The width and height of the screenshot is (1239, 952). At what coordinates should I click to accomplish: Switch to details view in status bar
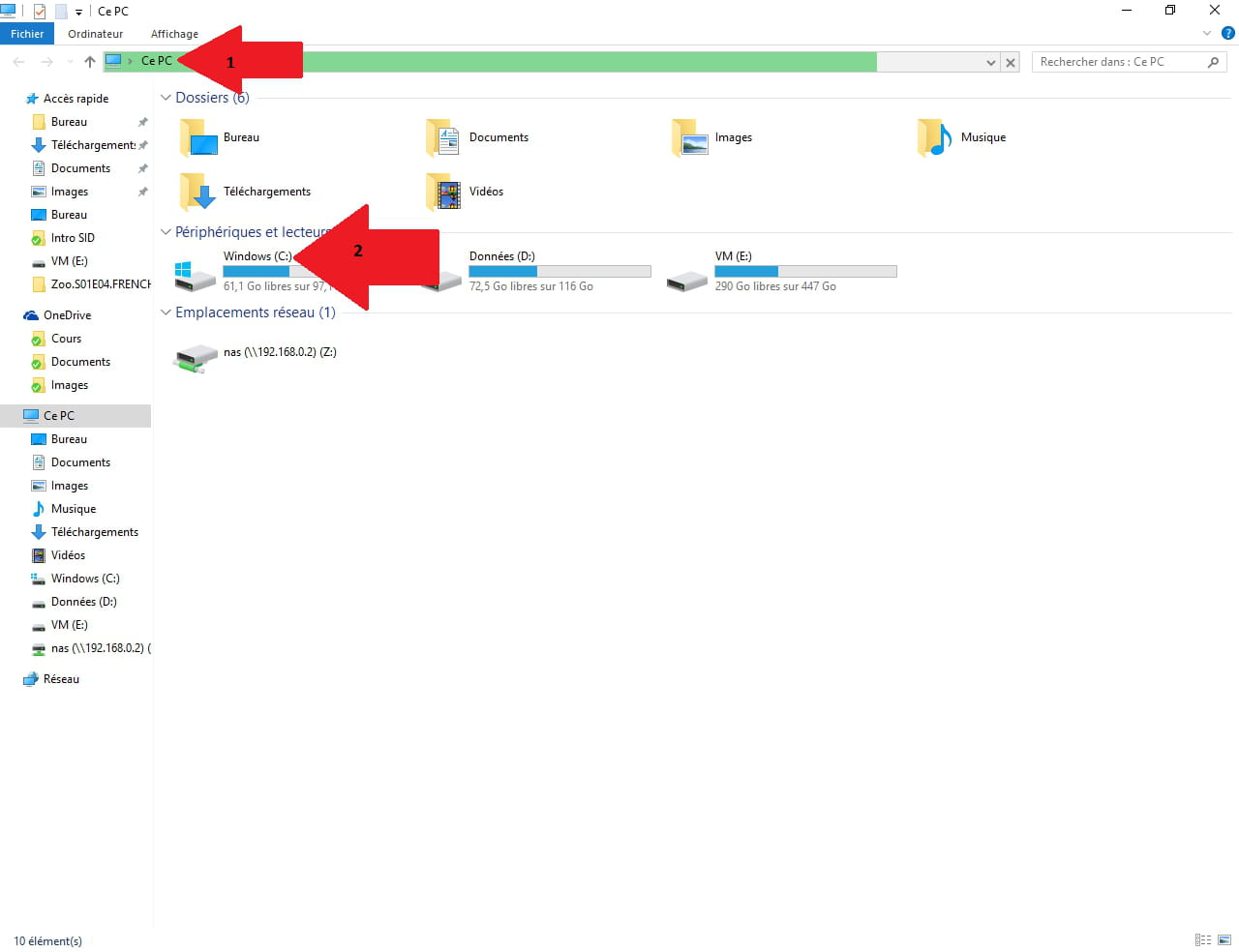[1203, 939]
